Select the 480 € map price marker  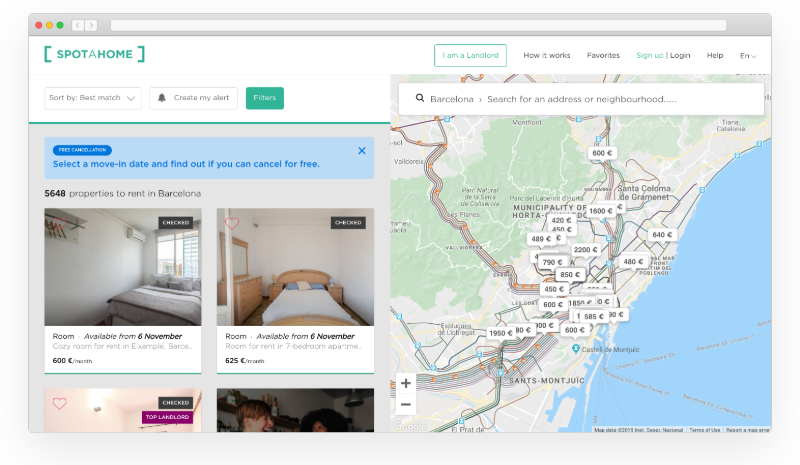[633, 262]
